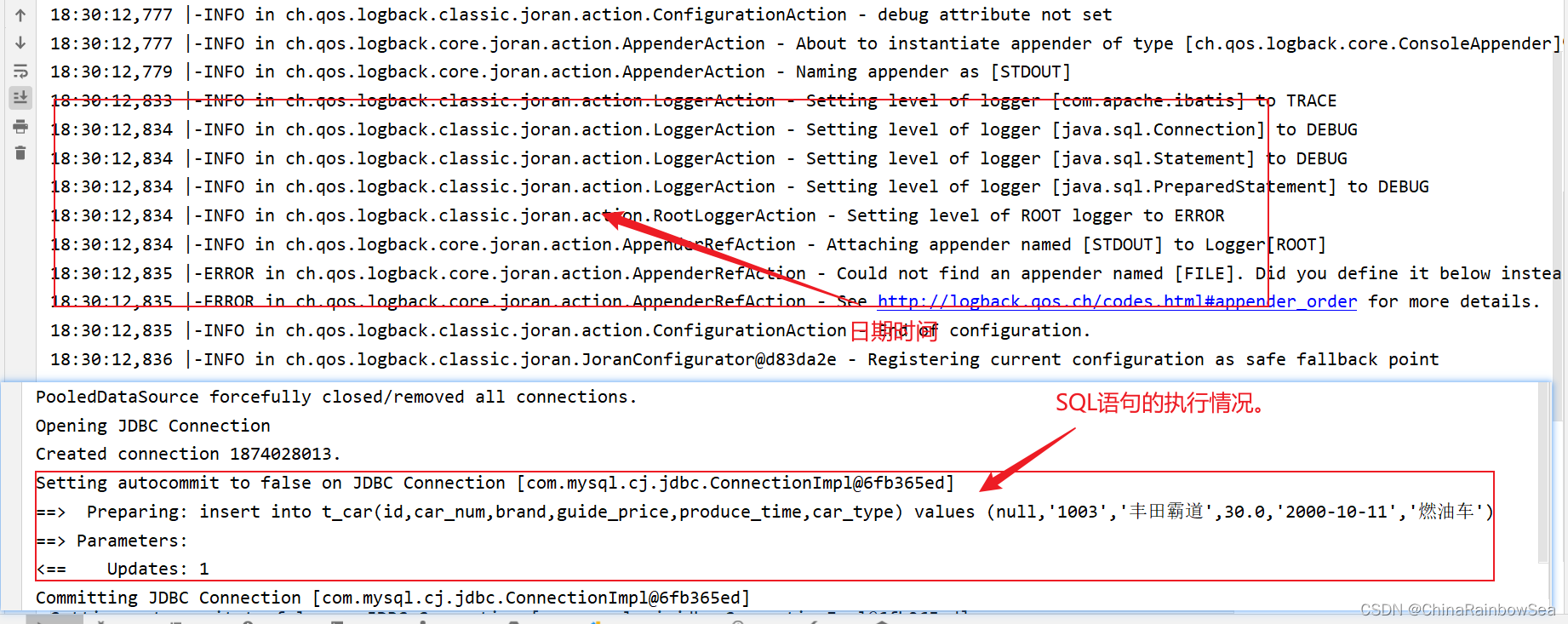The image size is (1568, 624).
Task: Click the '<== Updates: 1' line
Action: click(x=123, y=569)
